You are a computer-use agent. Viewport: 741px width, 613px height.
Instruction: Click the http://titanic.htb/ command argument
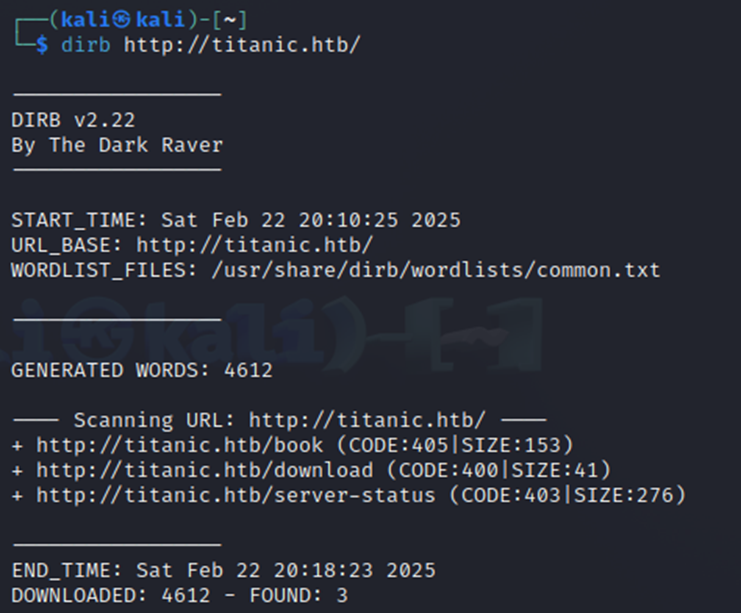point(242,45)
